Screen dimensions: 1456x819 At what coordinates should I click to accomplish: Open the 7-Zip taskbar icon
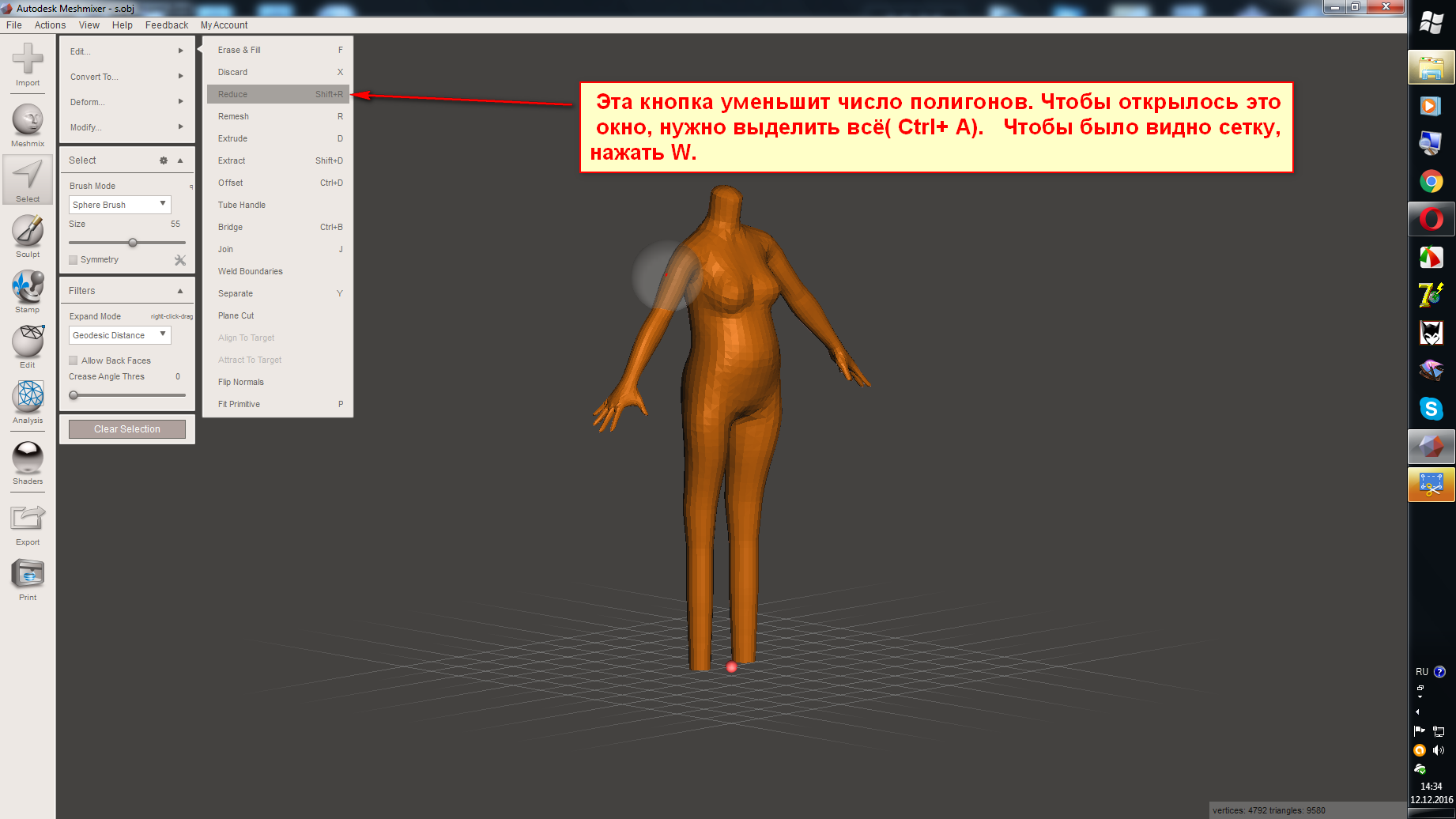click(1431, 295)
